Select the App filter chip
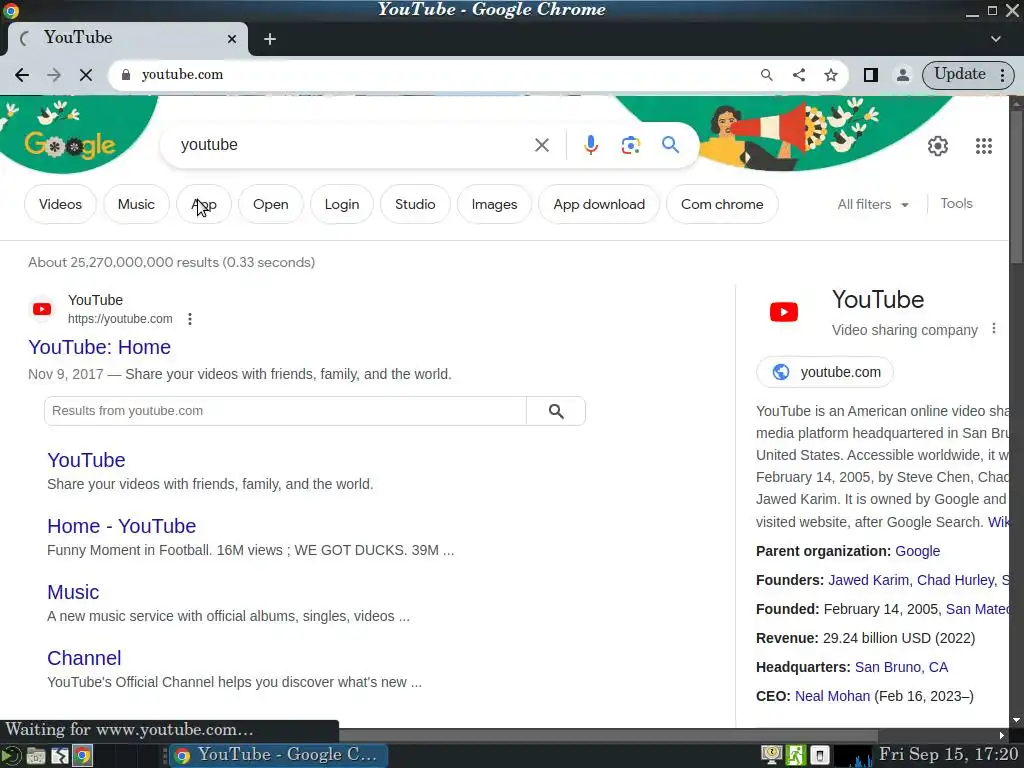This screenshot has height=768, width=1024. pyautogui.click(x=204, y=204)
